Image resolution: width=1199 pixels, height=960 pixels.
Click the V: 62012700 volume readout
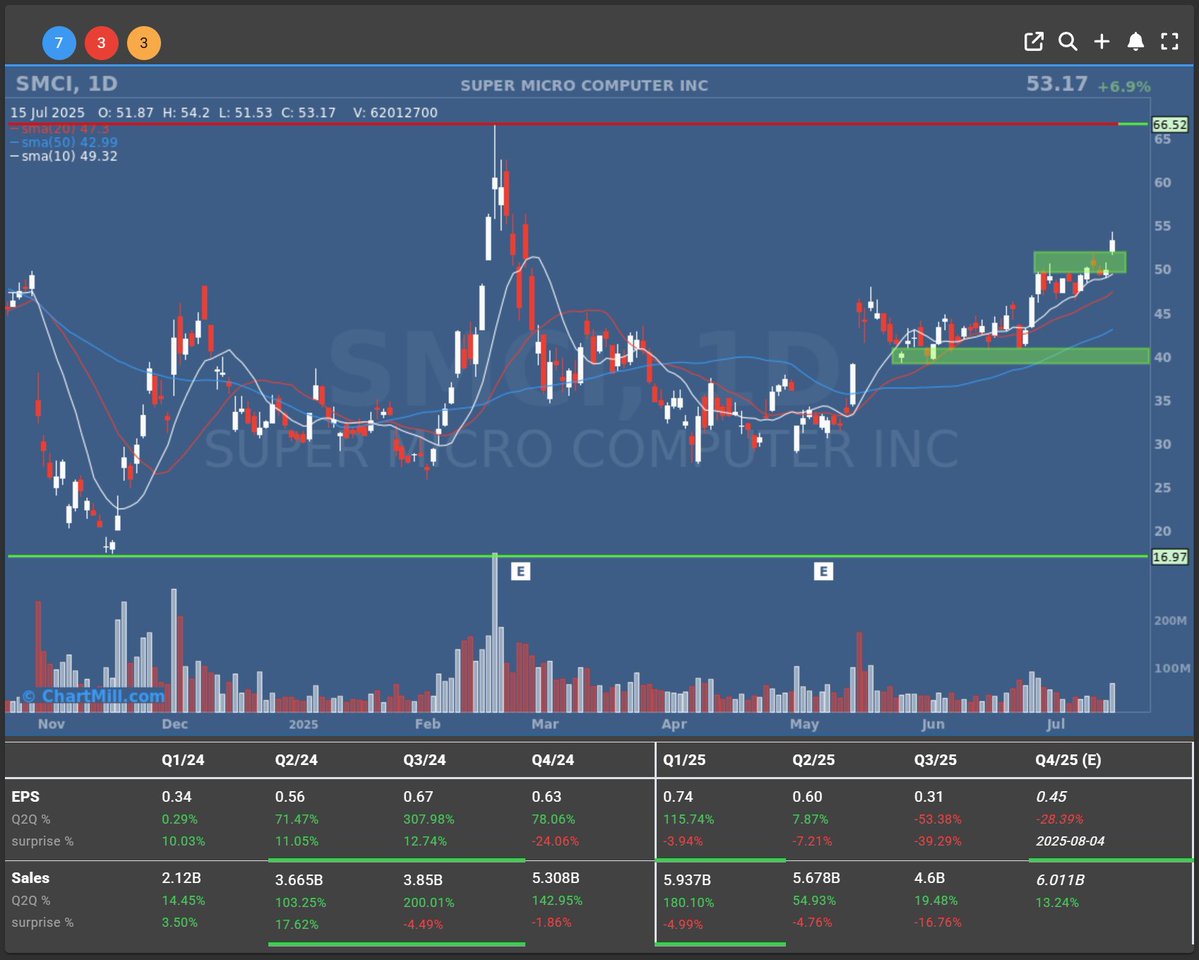395,112
